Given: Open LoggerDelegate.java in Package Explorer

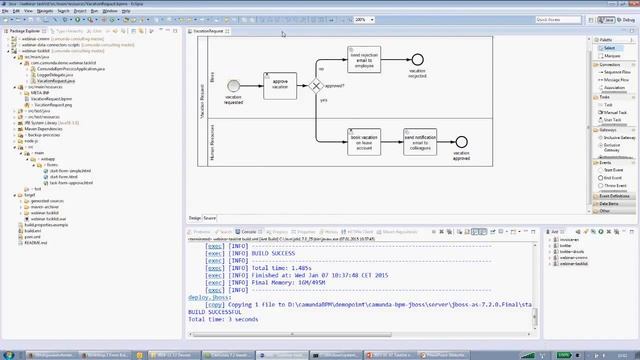Looking at the screenshot, I should tap(55, 75).
